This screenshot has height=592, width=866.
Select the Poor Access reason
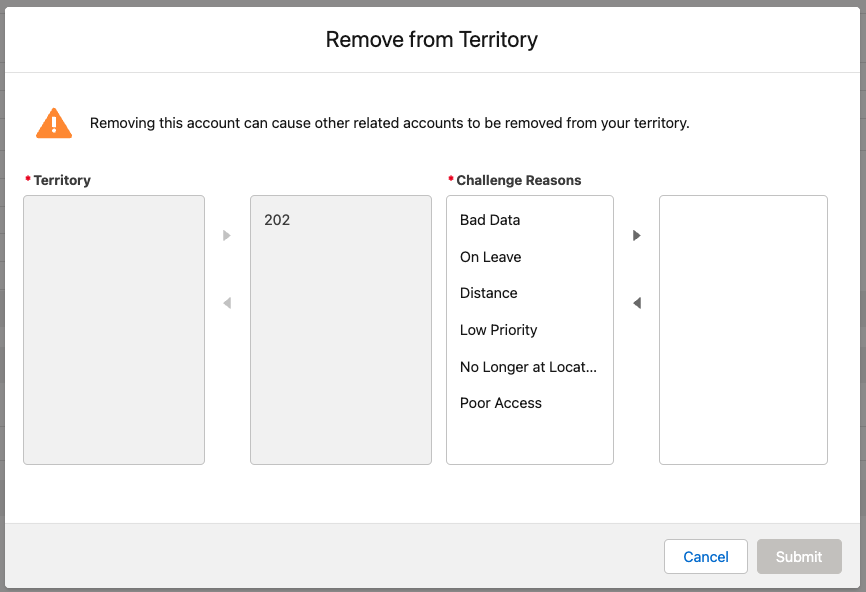[500, 403]
